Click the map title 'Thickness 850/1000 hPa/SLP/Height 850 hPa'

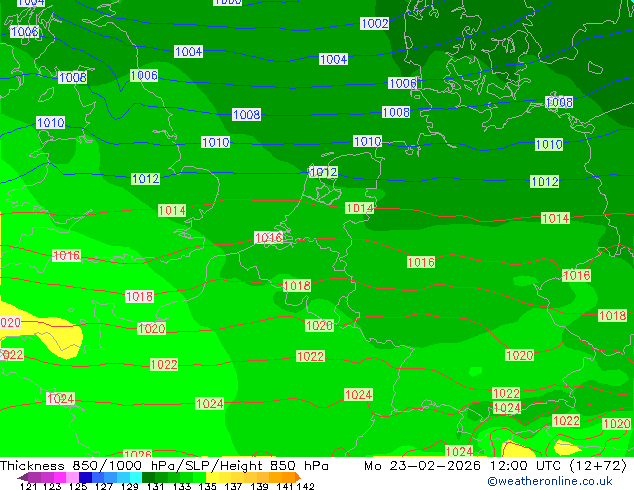click(164, 466)
